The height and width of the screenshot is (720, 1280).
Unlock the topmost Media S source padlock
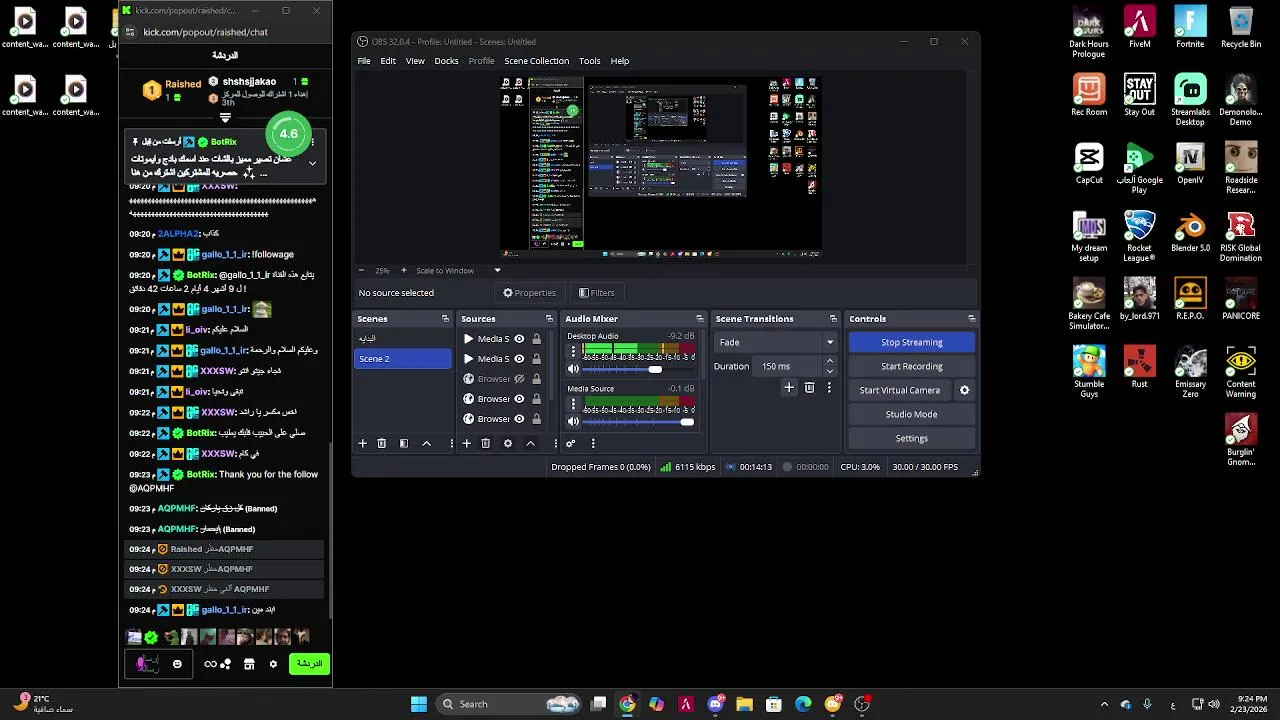[536, 339]
